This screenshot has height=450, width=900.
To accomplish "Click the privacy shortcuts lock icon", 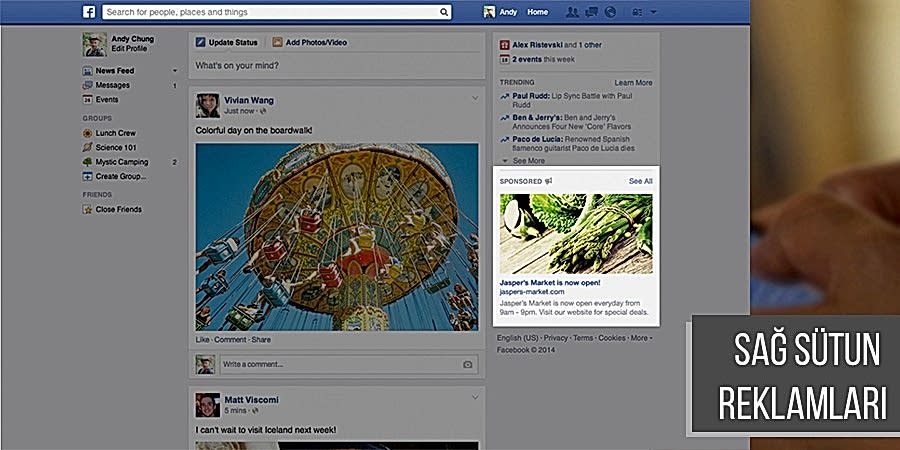I will (635, 12).
